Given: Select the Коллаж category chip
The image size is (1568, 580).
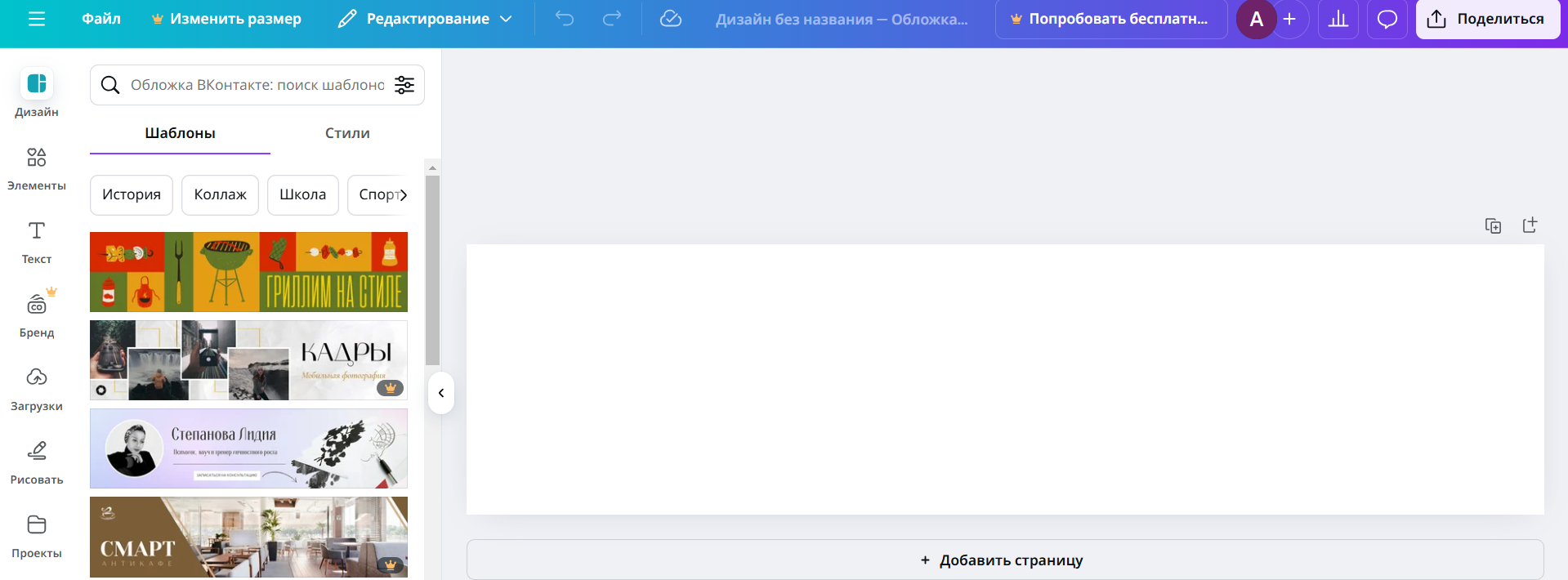Looking at the screenshot, I should [x=220, y=194].
